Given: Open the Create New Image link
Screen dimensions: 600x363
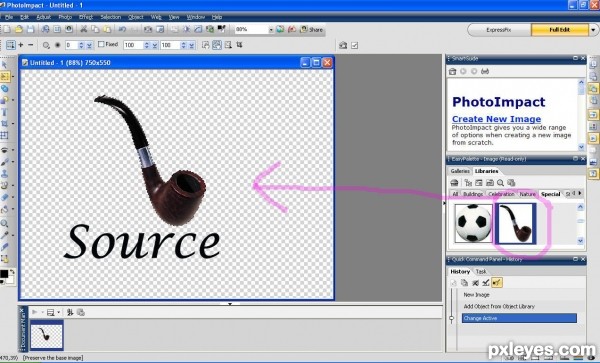Looking at the screenshot, I should point(497,119).
